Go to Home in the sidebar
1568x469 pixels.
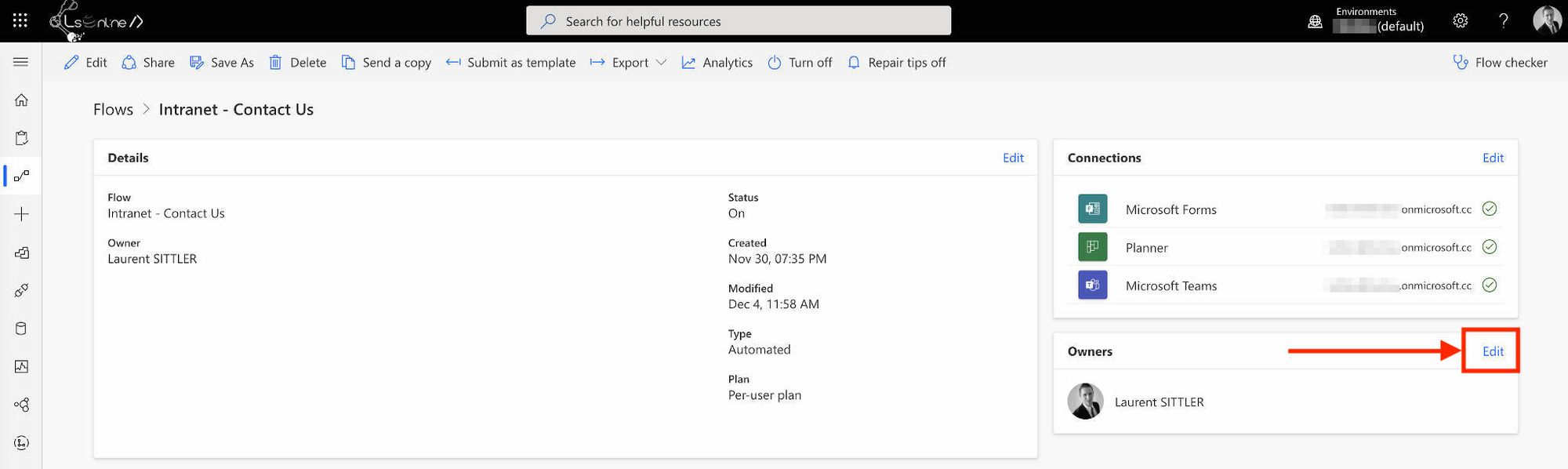tap(21, 100)
